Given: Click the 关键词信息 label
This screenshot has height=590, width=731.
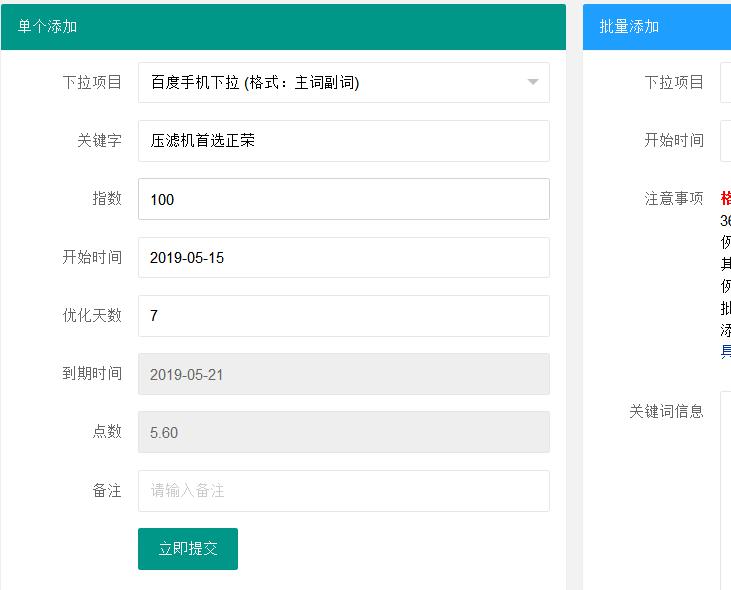Looking at the screenshot, I should click(666, 411).
